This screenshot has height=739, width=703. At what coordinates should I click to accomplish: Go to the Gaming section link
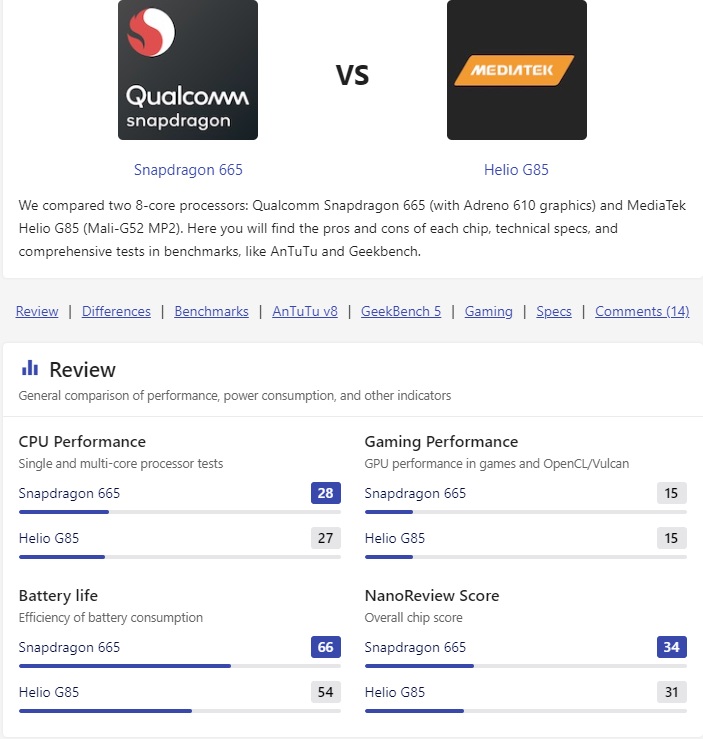488,311
